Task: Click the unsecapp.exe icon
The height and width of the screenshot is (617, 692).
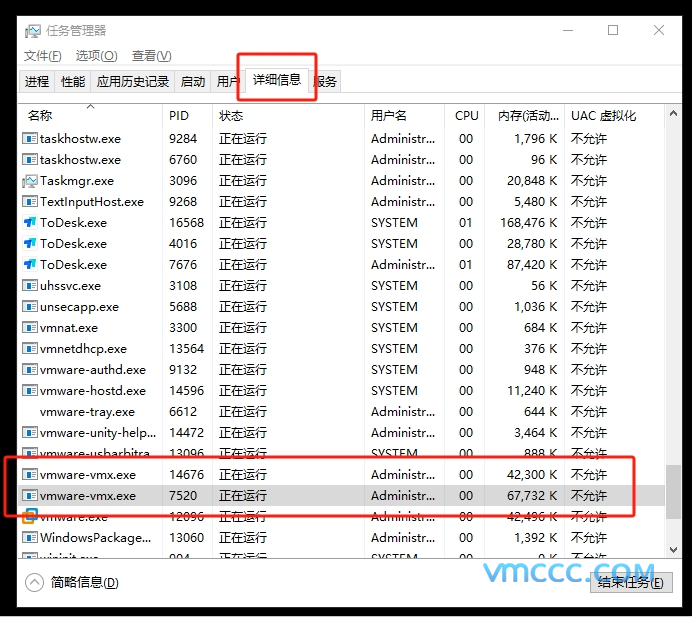Action: (30, 307)
